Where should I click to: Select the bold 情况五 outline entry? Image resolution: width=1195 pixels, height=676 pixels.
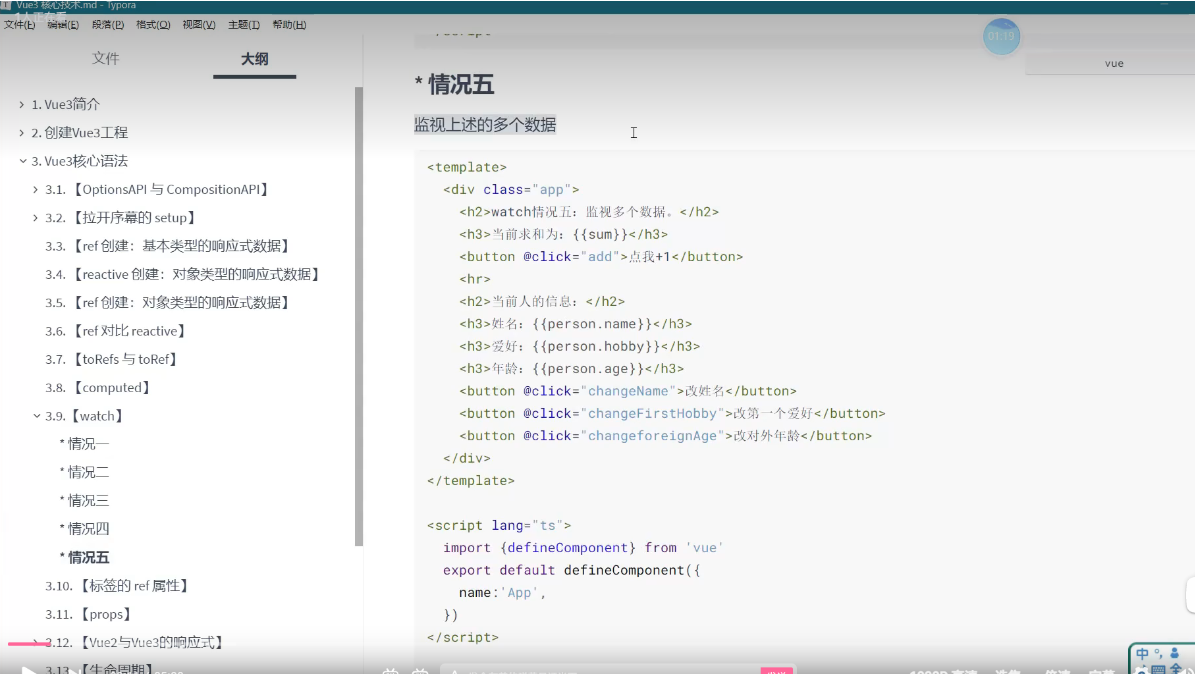(85, 557)
